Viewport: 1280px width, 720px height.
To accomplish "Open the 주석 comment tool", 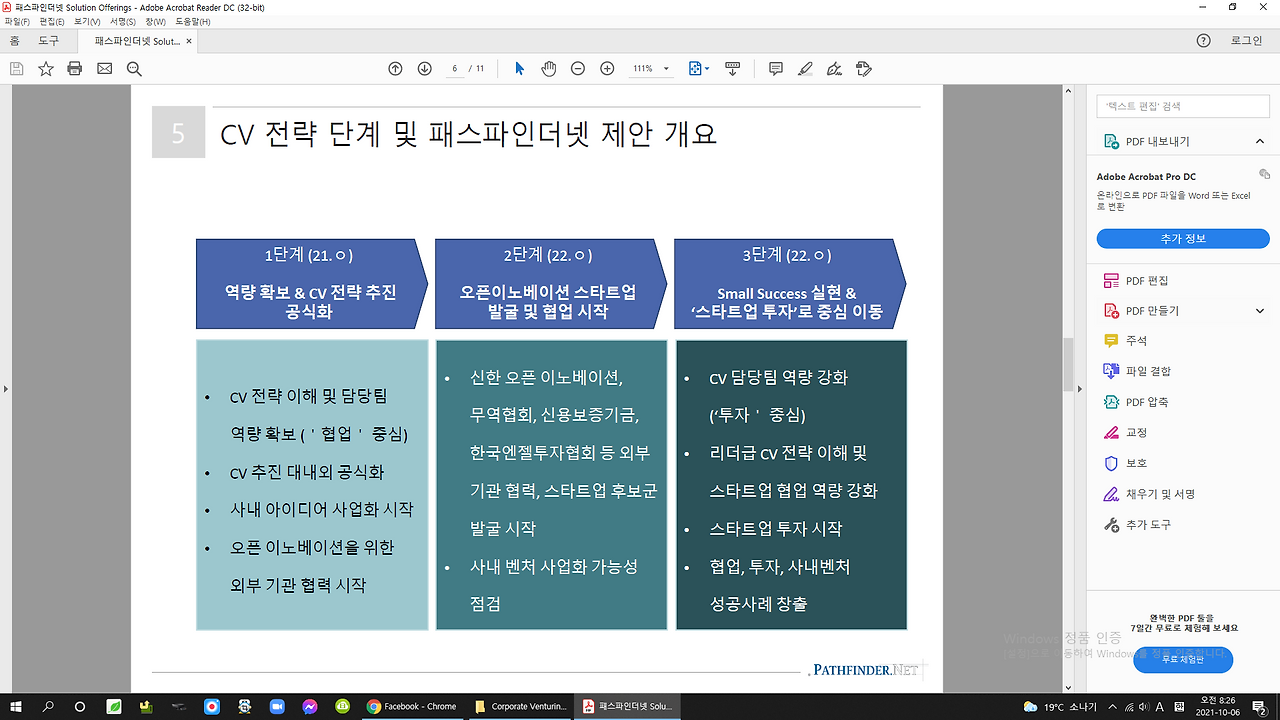I will coord(1125,341).
